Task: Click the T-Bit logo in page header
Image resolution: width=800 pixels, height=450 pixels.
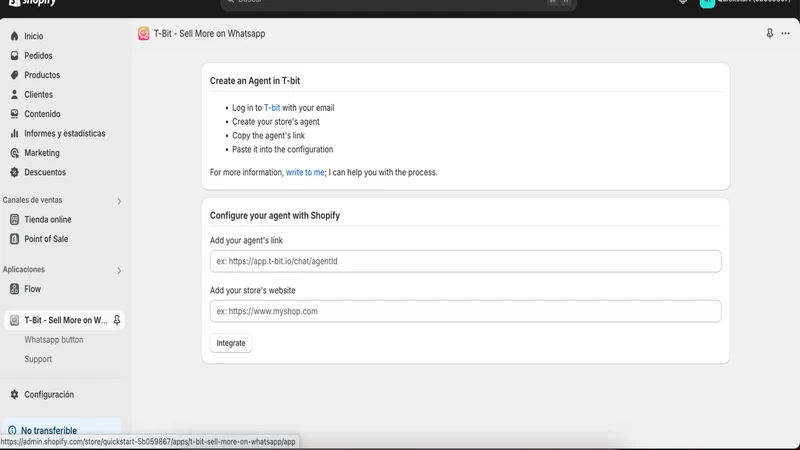Action: tap(143, 34)
